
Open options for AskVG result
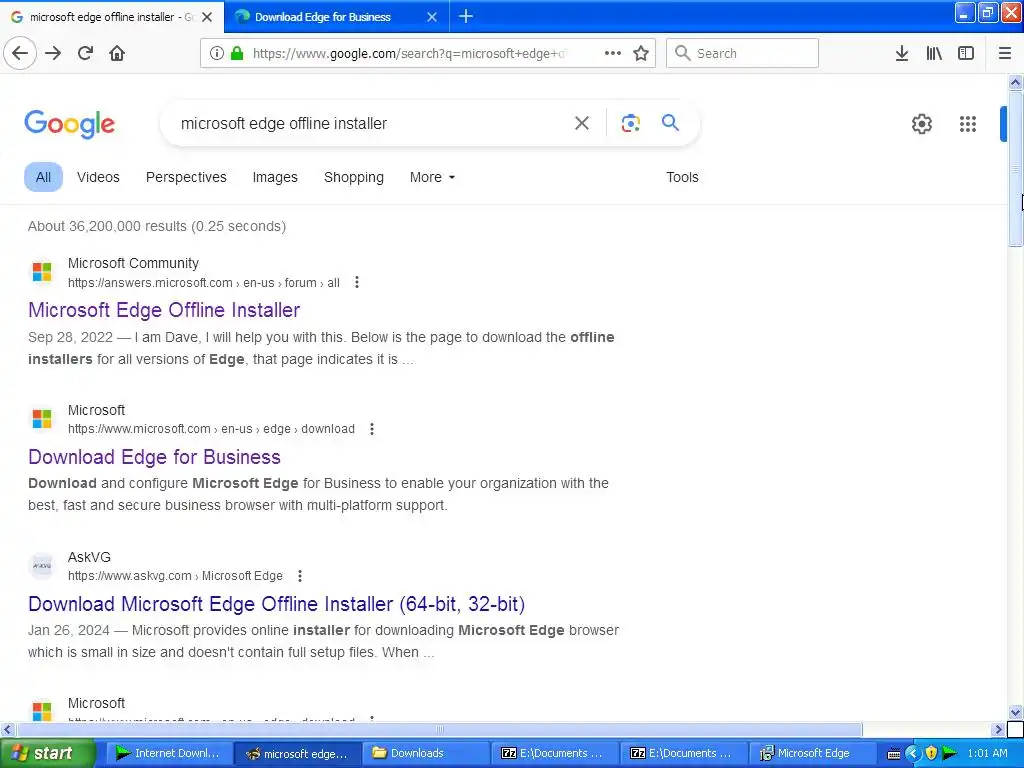[300, 576]
